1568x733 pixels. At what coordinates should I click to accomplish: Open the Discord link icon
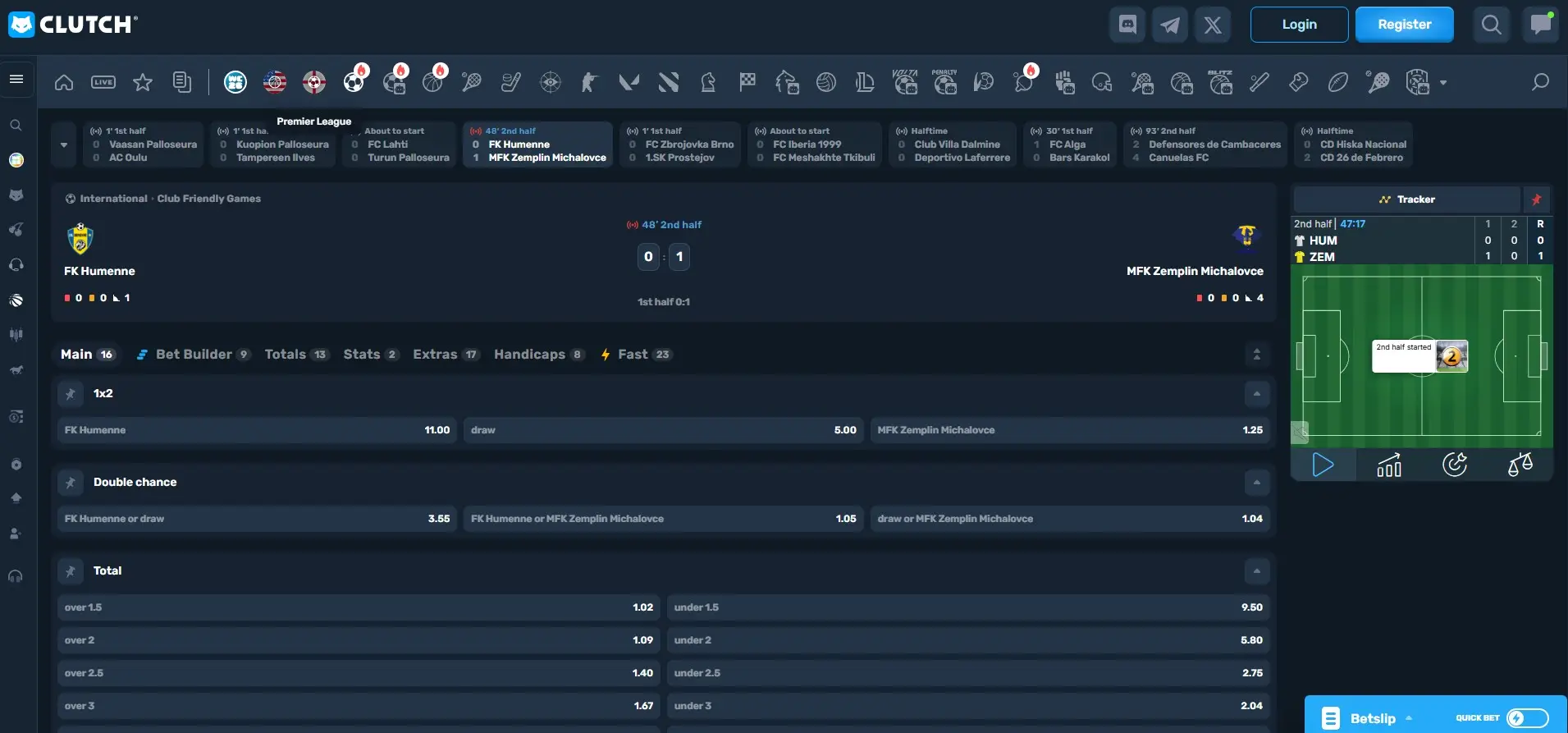1128,25
